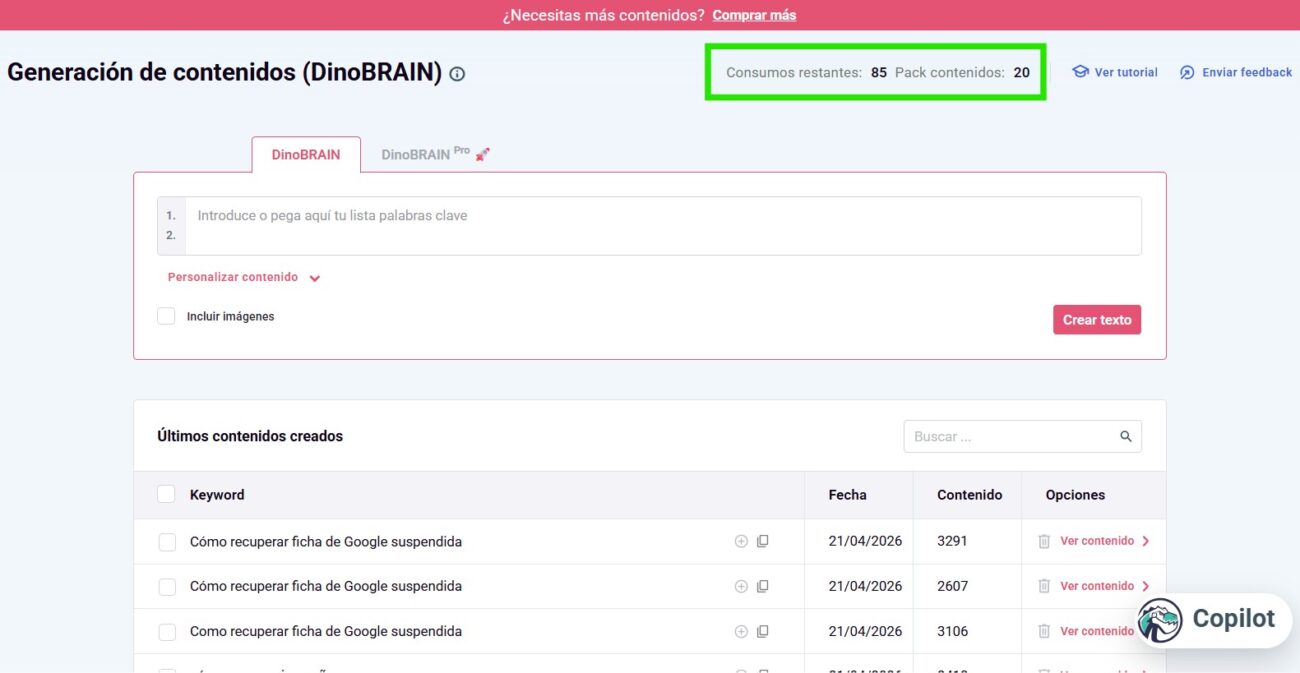Image resolution: width=1300 pixels, height=673 pixels.
Task: Open Ver contenido for the 3106 row
Action: [1097, 631]
